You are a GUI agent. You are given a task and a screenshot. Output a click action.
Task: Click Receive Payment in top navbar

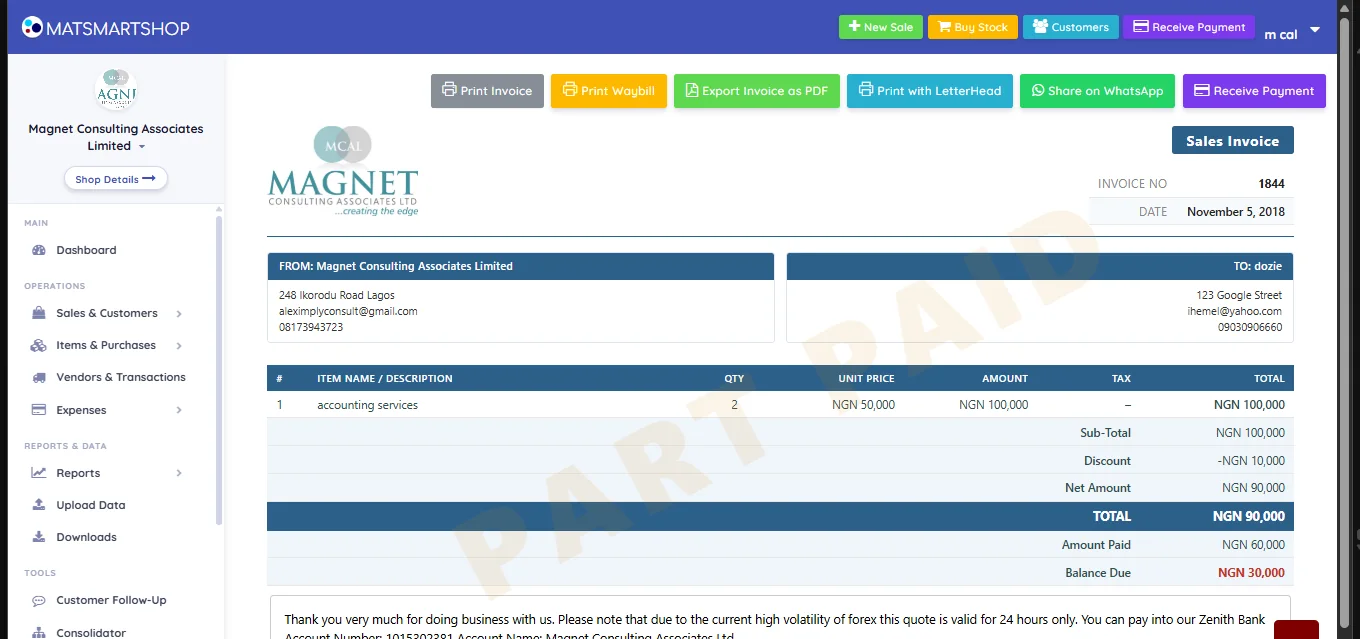tap(1189, 27)
